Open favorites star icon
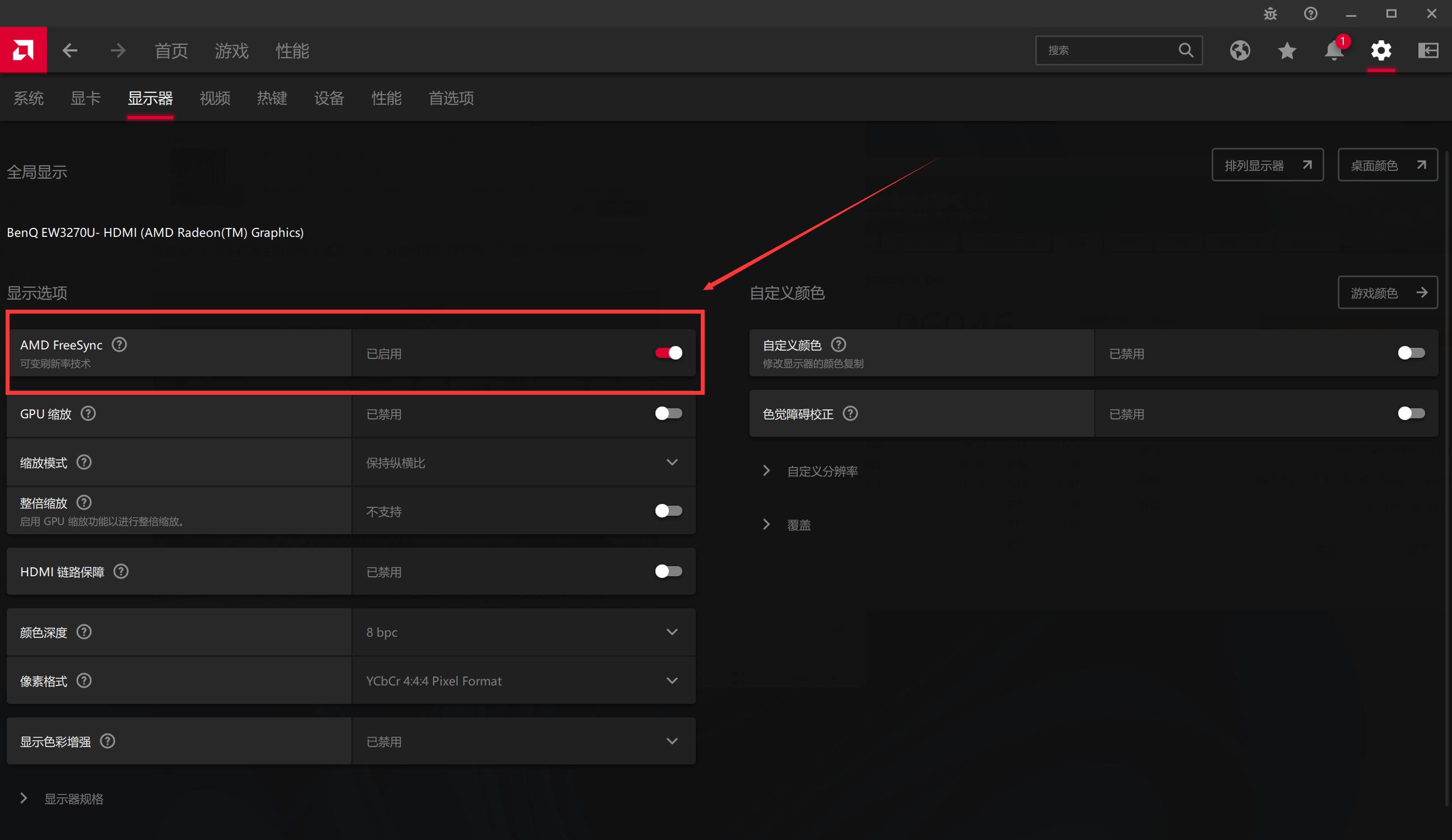This screenshot has width=1452, height=840. pyautogui.click(x=1287, y=51)
